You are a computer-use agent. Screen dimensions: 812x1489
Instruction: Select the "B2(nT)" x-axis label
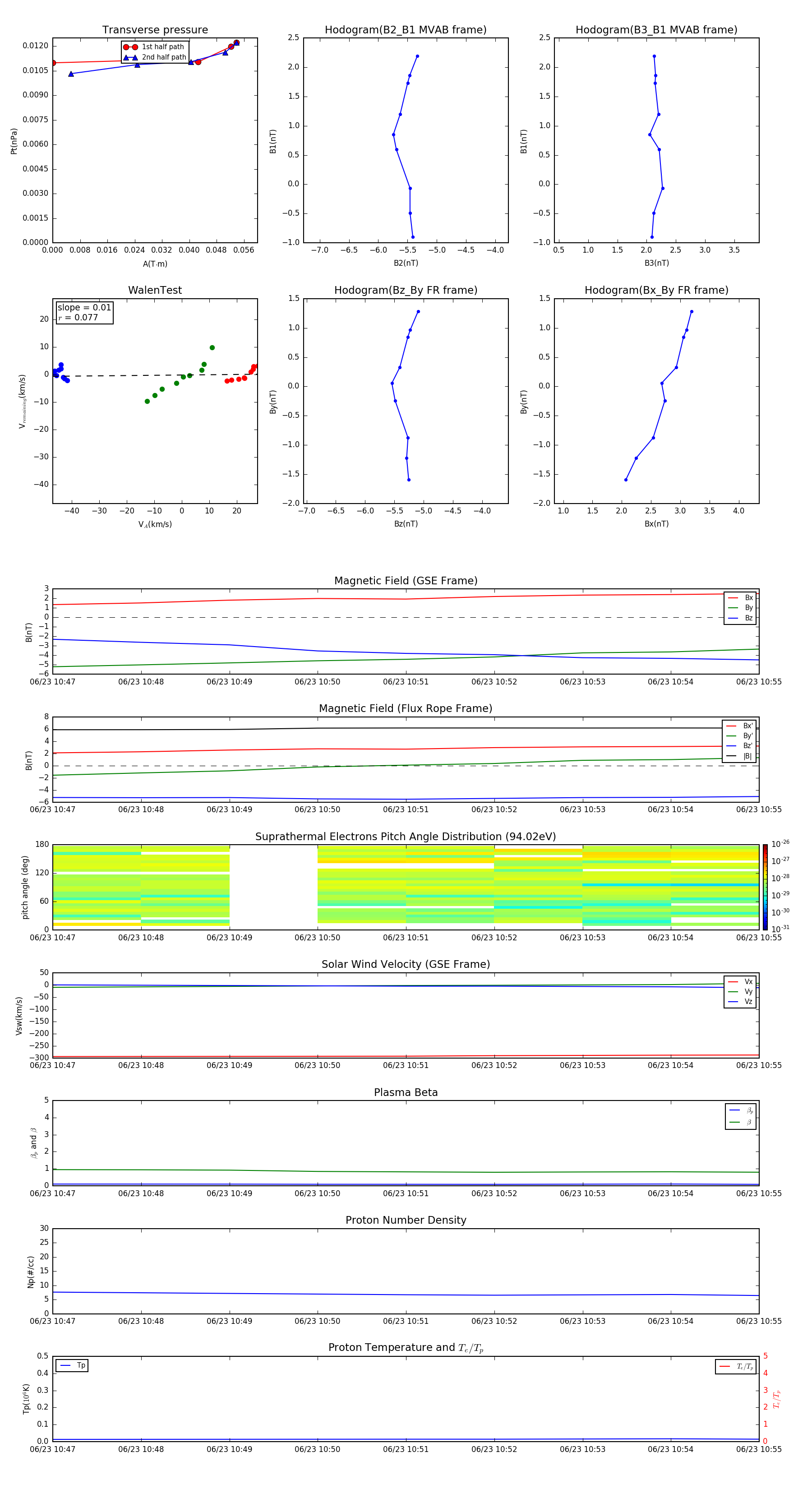pyautogui.click(x=406, y=264)
